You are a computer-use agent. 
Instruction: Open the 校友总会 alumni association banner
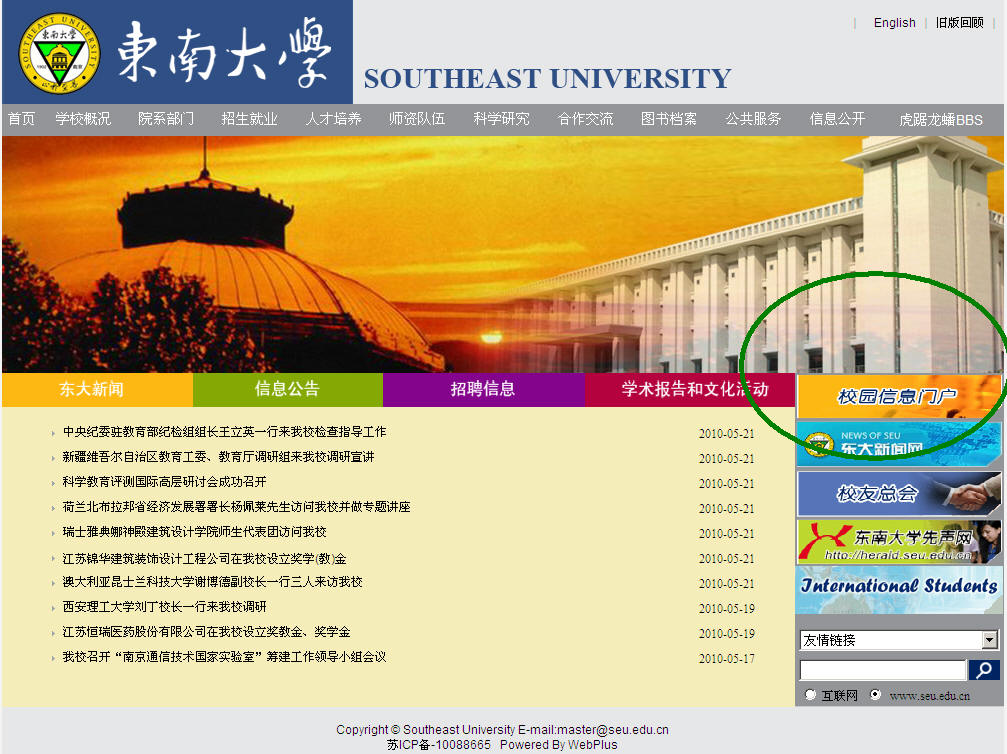[898, 493]
